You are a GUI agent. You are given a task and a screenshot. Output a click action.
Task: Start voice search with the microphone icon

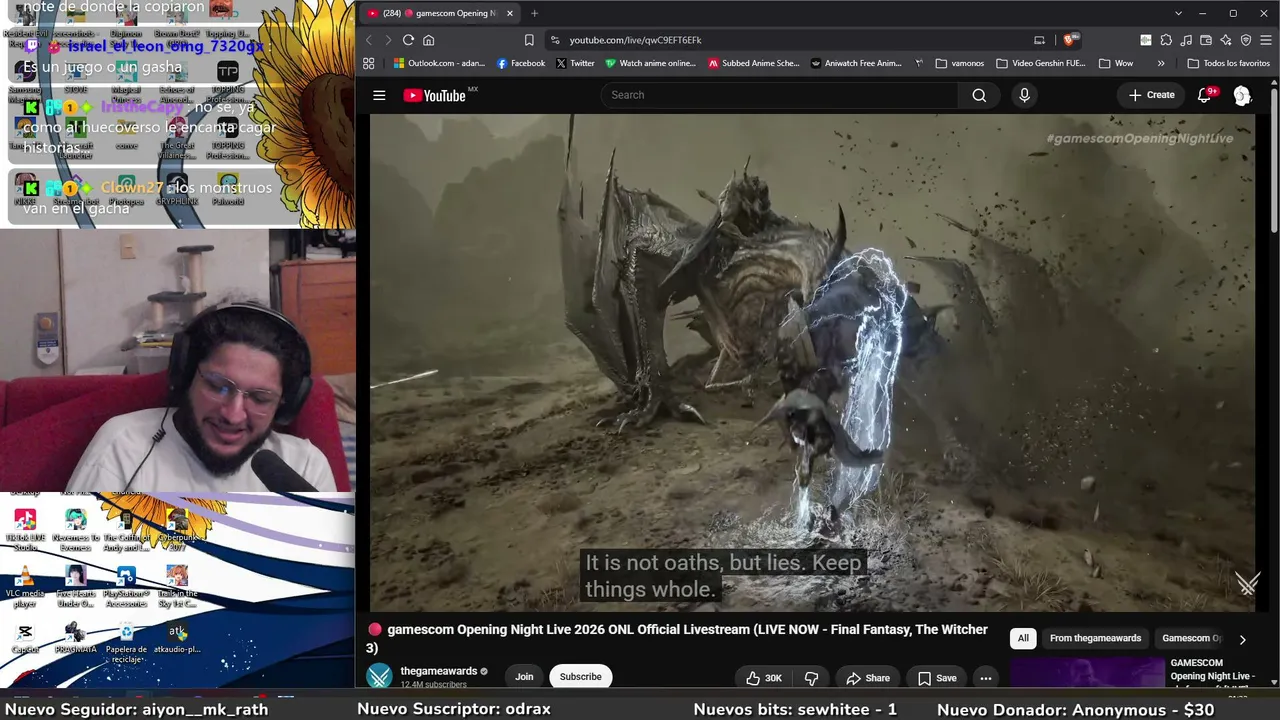click(1024, 95)
